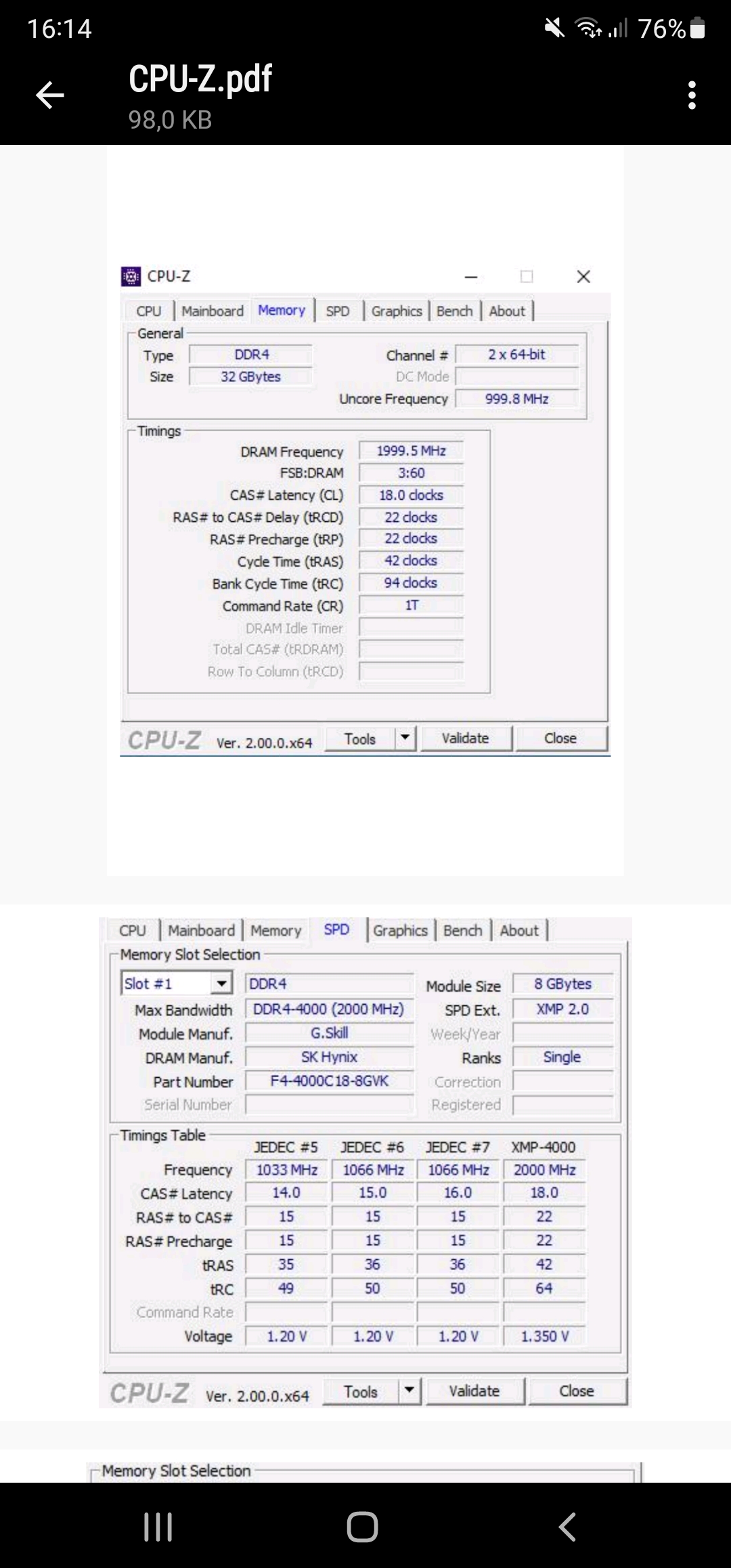The image size is (731, 1568).
Task: Click JEDEC #5 column header
Action: 286,1147
